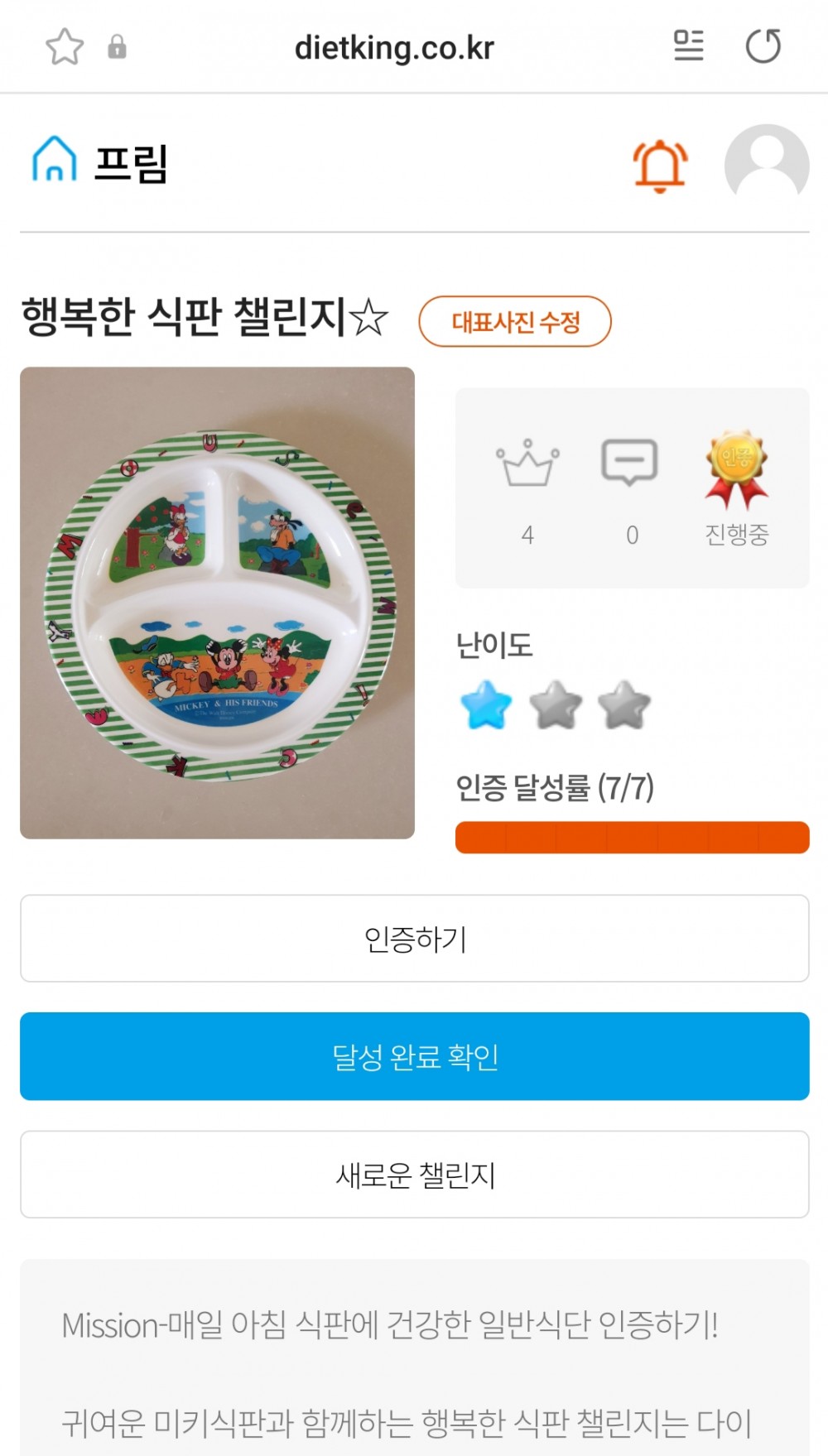Screen dimensions: 828x1456
Task: Open the user profile avatar
Action: (766, 164)
